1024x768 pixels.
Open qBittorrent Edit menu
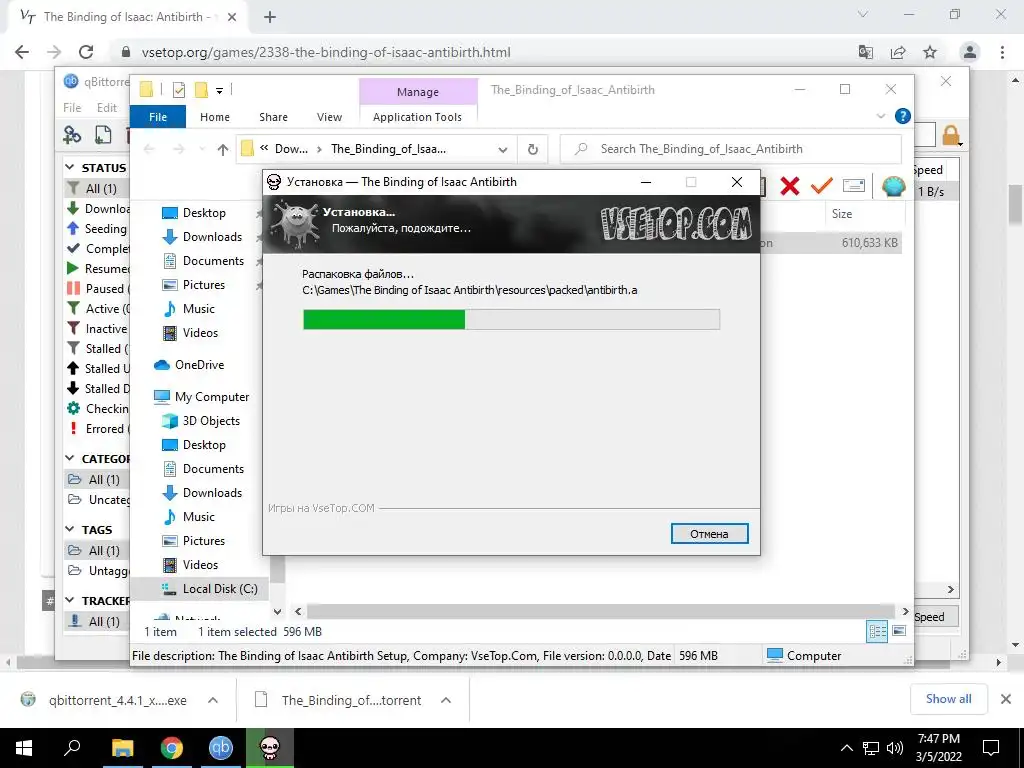pyautogui.click(x=106, y=108)
